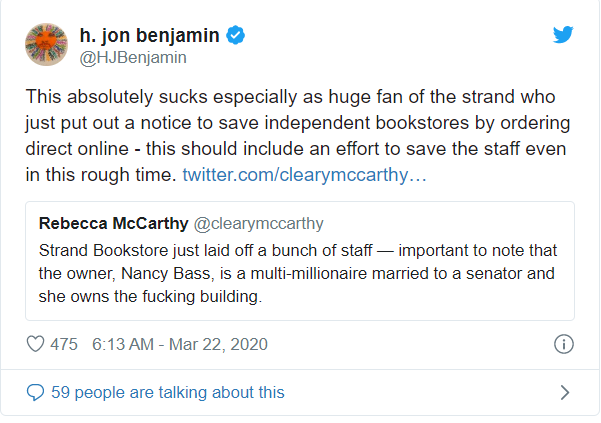Screen dimensions: 601x423
Task: Click the right chevron arrow
Action: pos(564,392)
